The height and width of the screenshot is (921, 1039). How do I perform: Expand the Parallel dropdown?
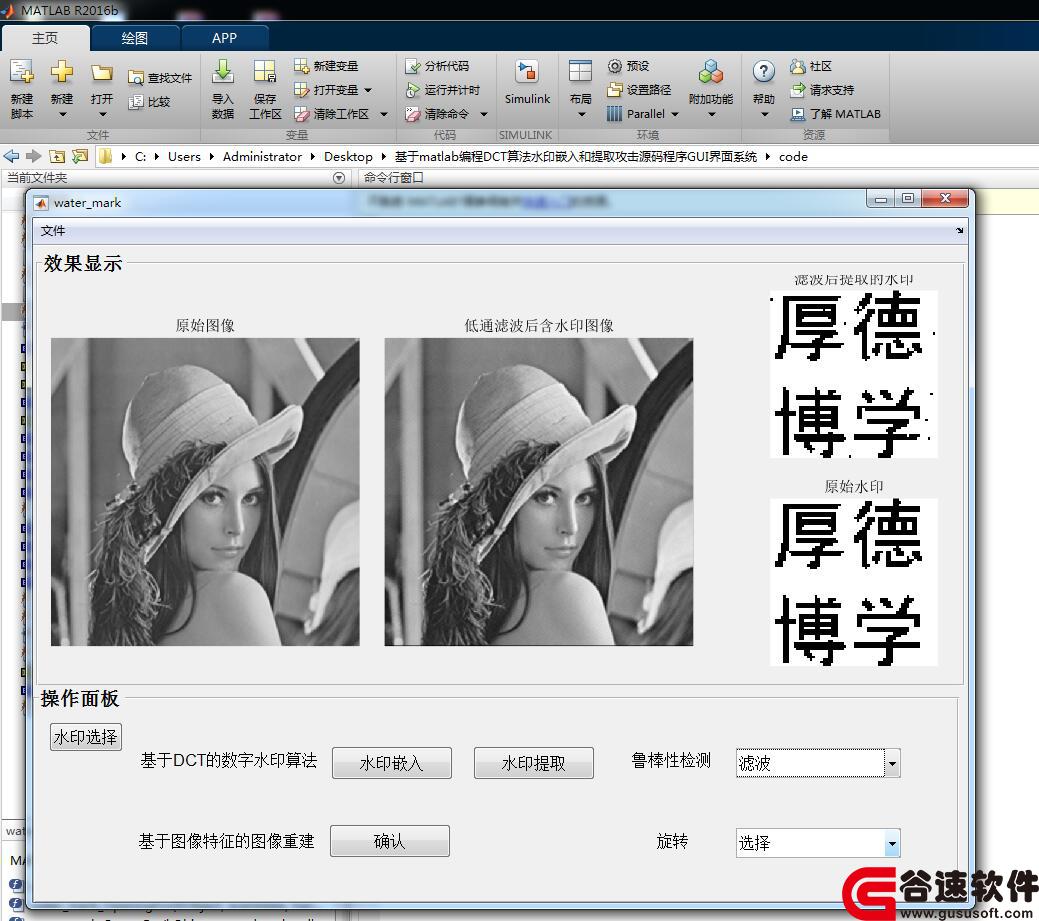coord(675,115)
